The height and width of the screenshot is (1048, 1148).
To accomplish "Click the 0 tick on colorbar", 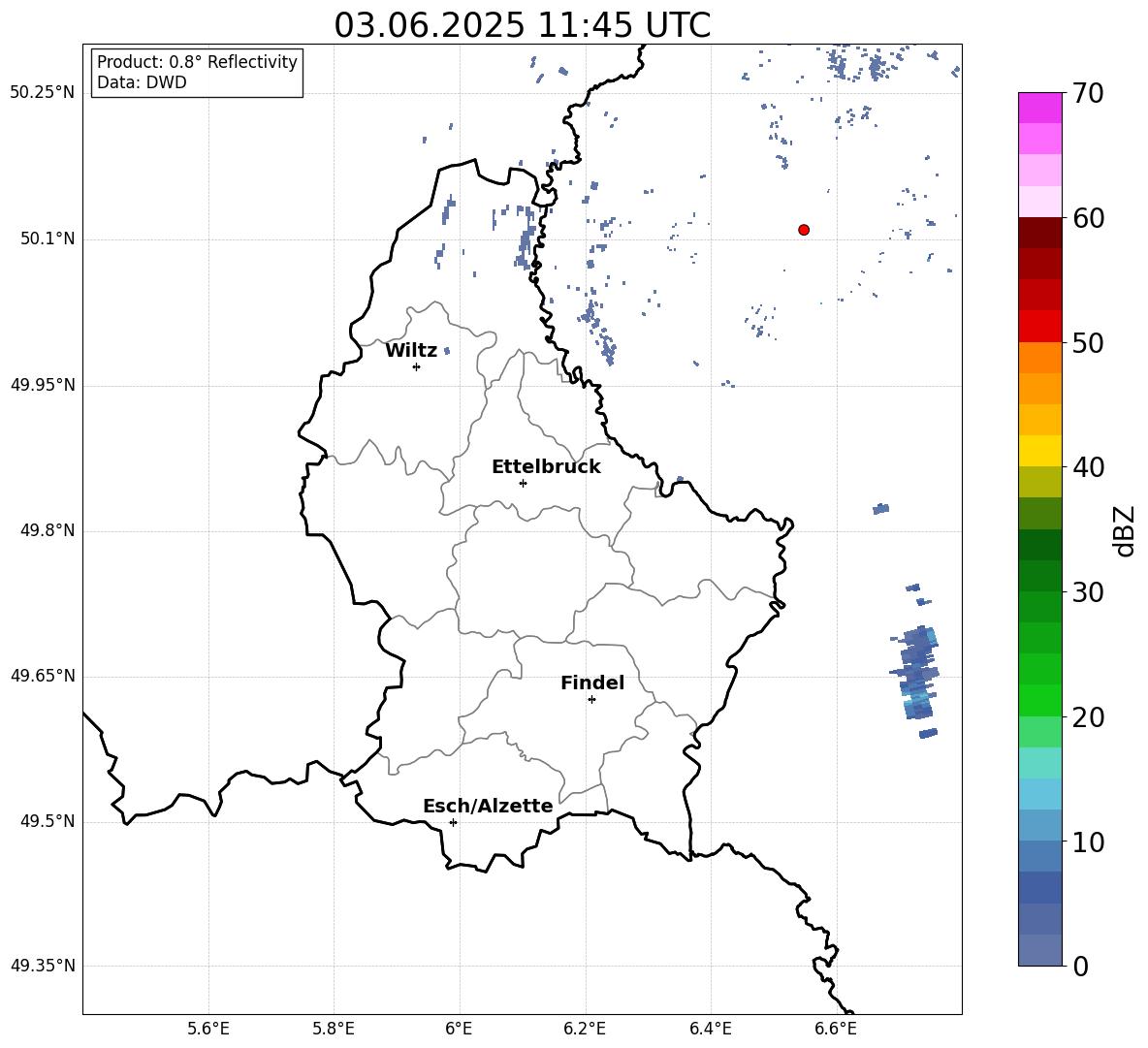I will coord(1080,966).
